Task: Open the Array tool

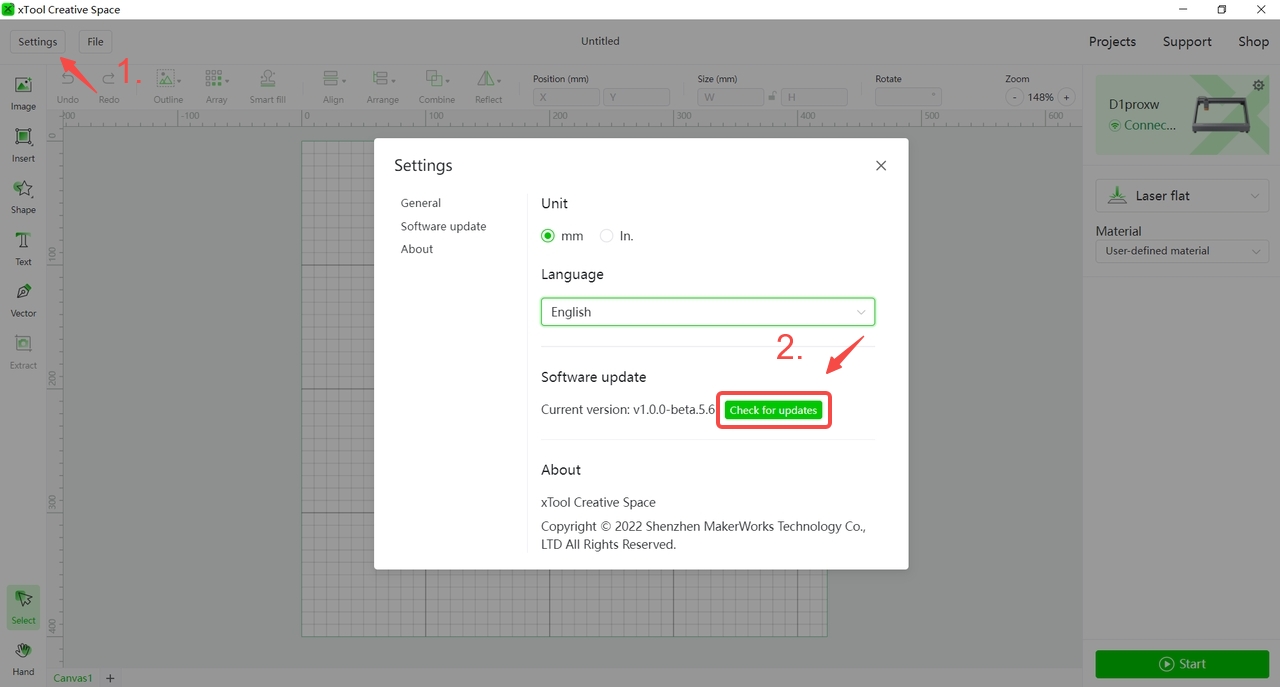Action: (217, 86)
